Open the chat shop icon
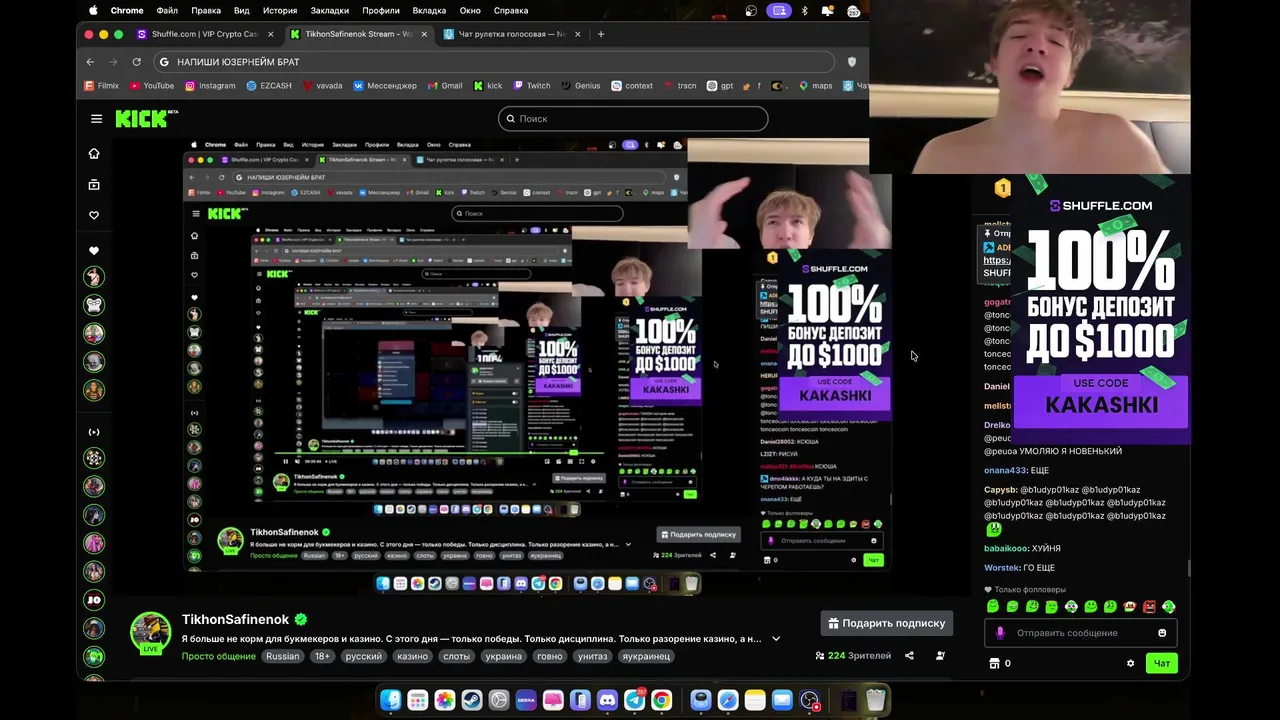This screenshot has width=1280, height=720. point(994,663)
